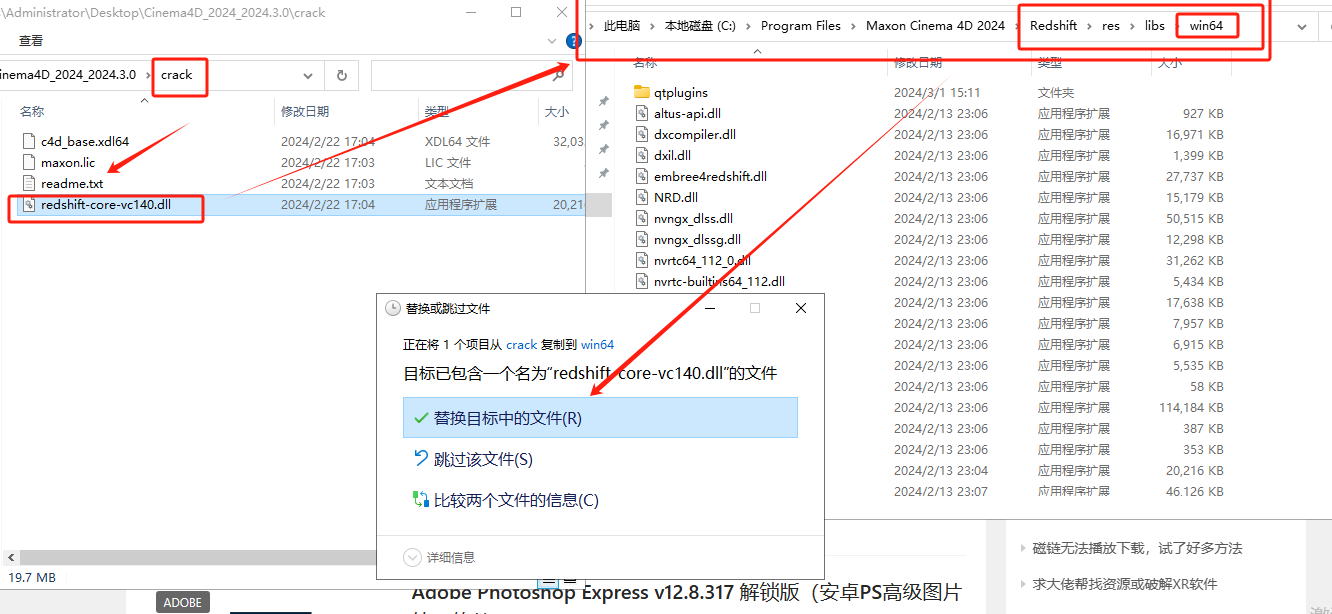Select the c4d_base.xdl64 file icon
The image size is (1332, 614).
[x=28, y=142]
